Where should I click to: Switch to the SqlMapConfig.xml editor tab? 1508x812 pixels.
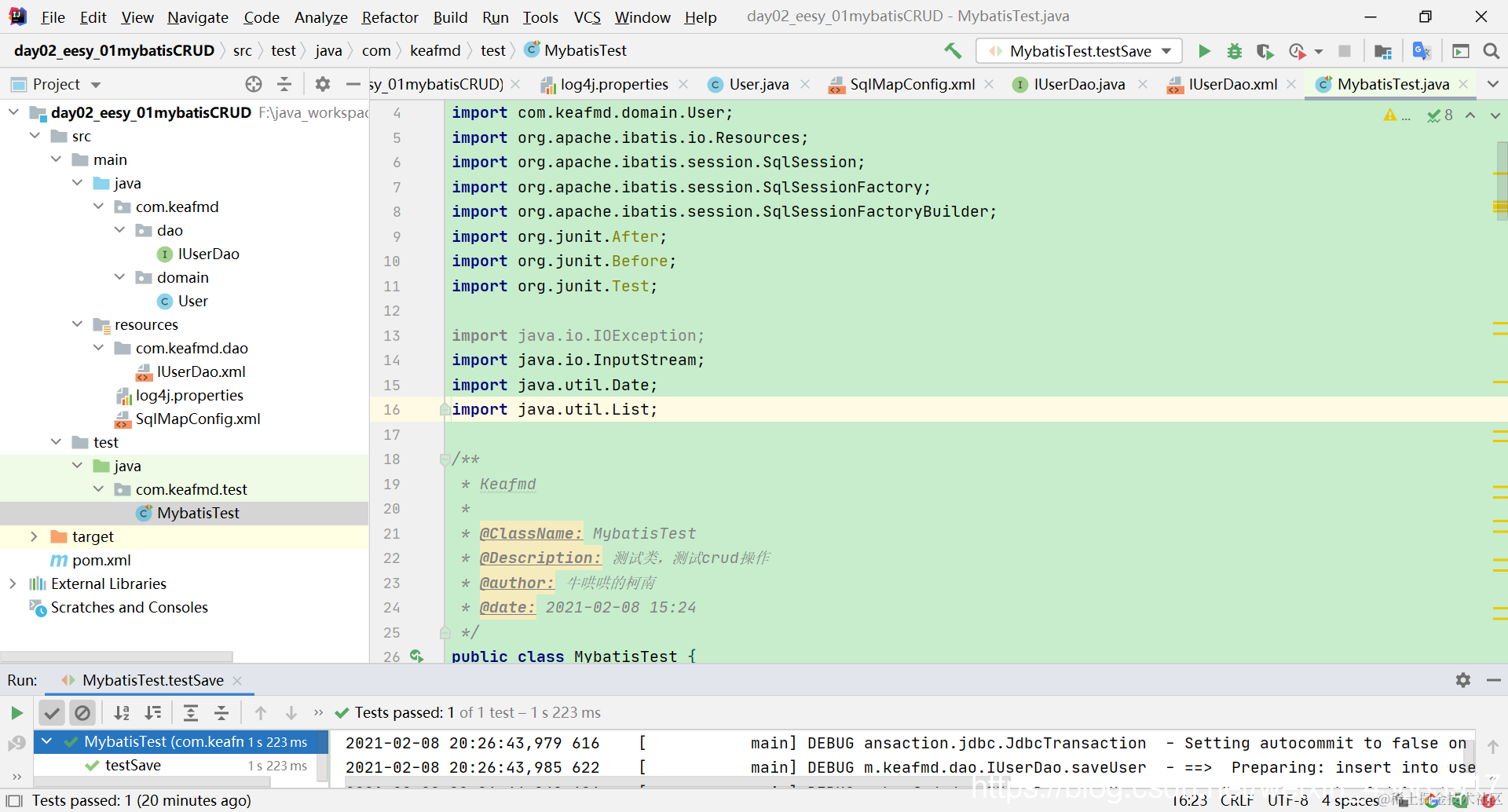click(912, 84)
